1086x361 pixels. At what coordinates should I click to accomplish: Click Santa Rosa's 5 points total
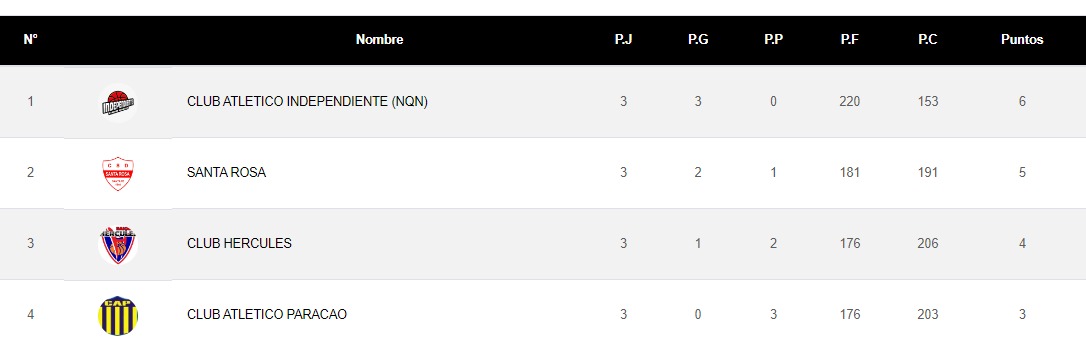point(1022,173)
